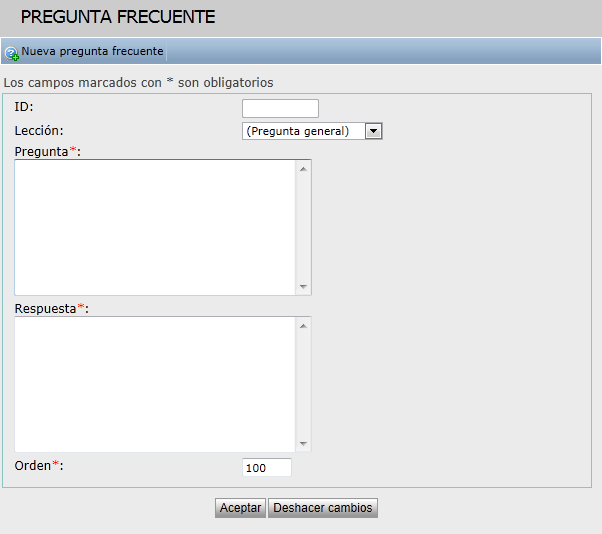
Task: Click the Respuesta*: label
Action: coord(51,309)
